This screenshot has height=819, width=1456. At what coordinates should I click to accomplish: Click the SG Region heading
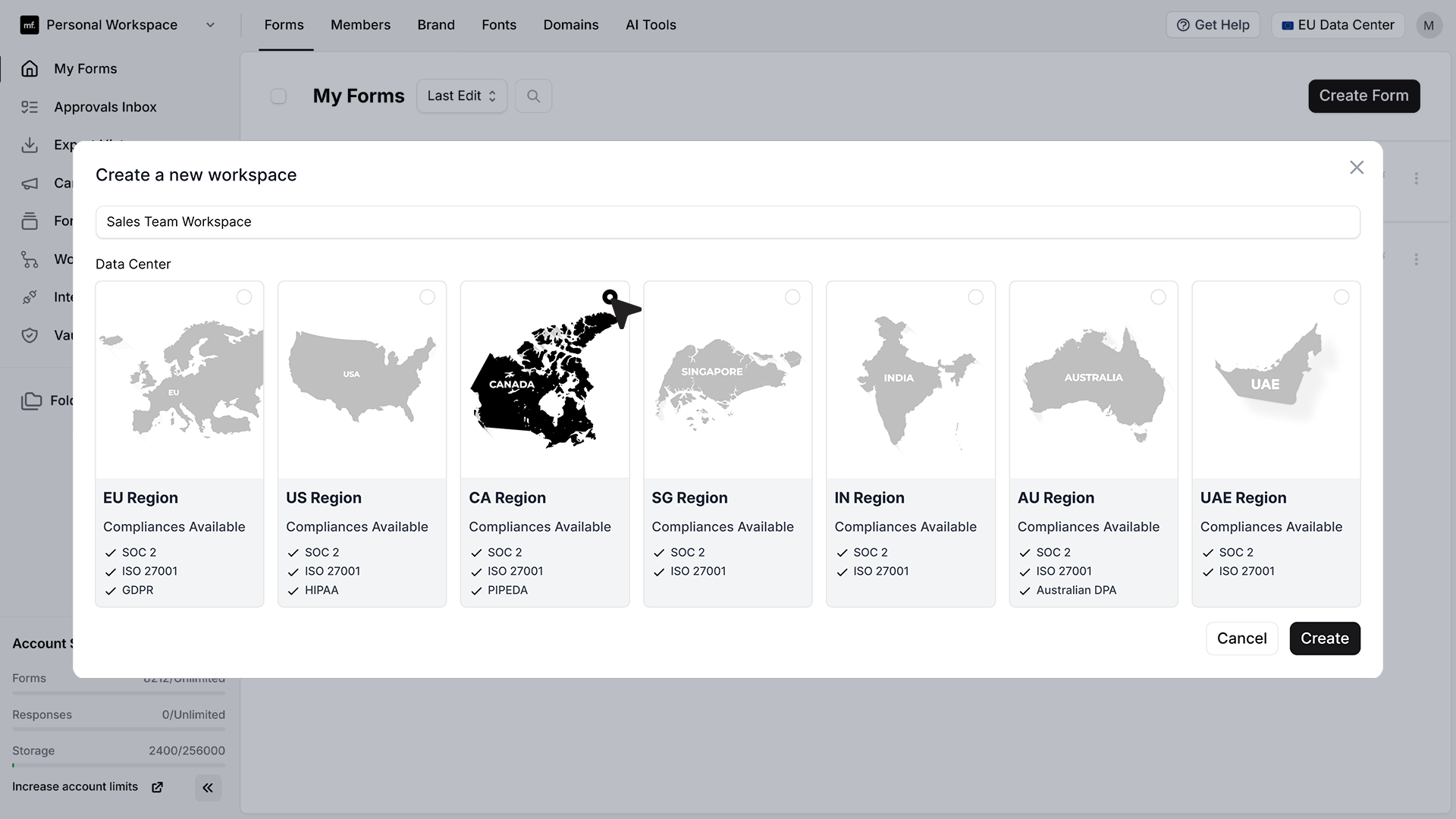pyautogui.click(x=689, y=498)
